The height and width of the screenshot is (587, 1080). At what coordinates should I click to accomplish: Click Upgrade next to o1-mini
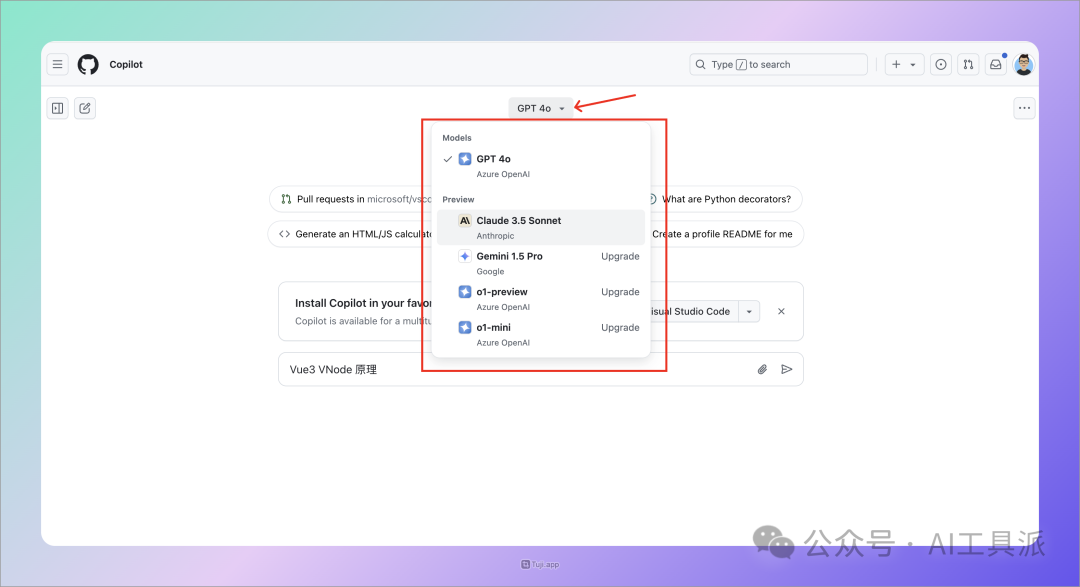click(x=620, y=327)
